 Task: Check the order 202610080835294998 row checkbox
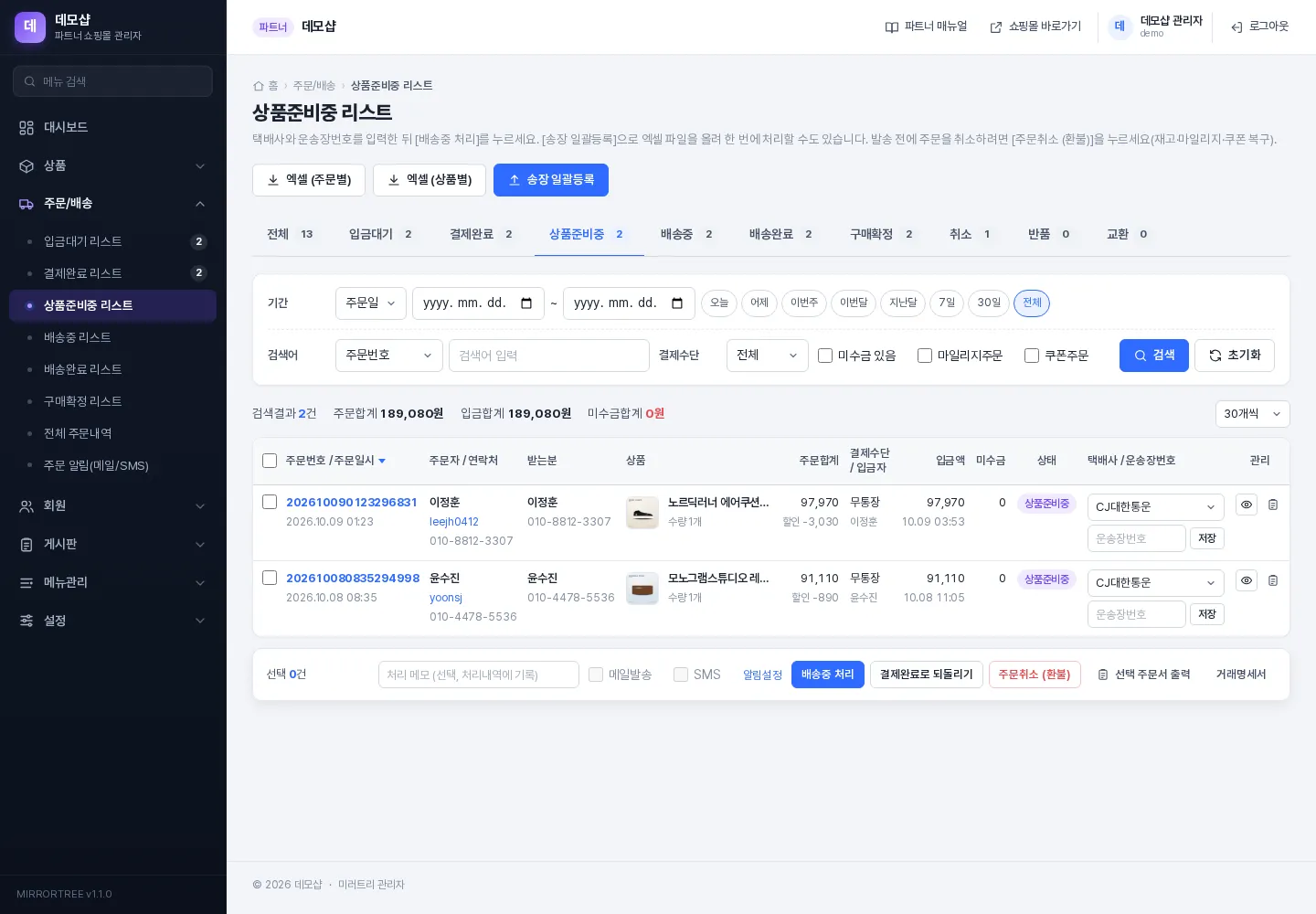[x=270, y=578]
